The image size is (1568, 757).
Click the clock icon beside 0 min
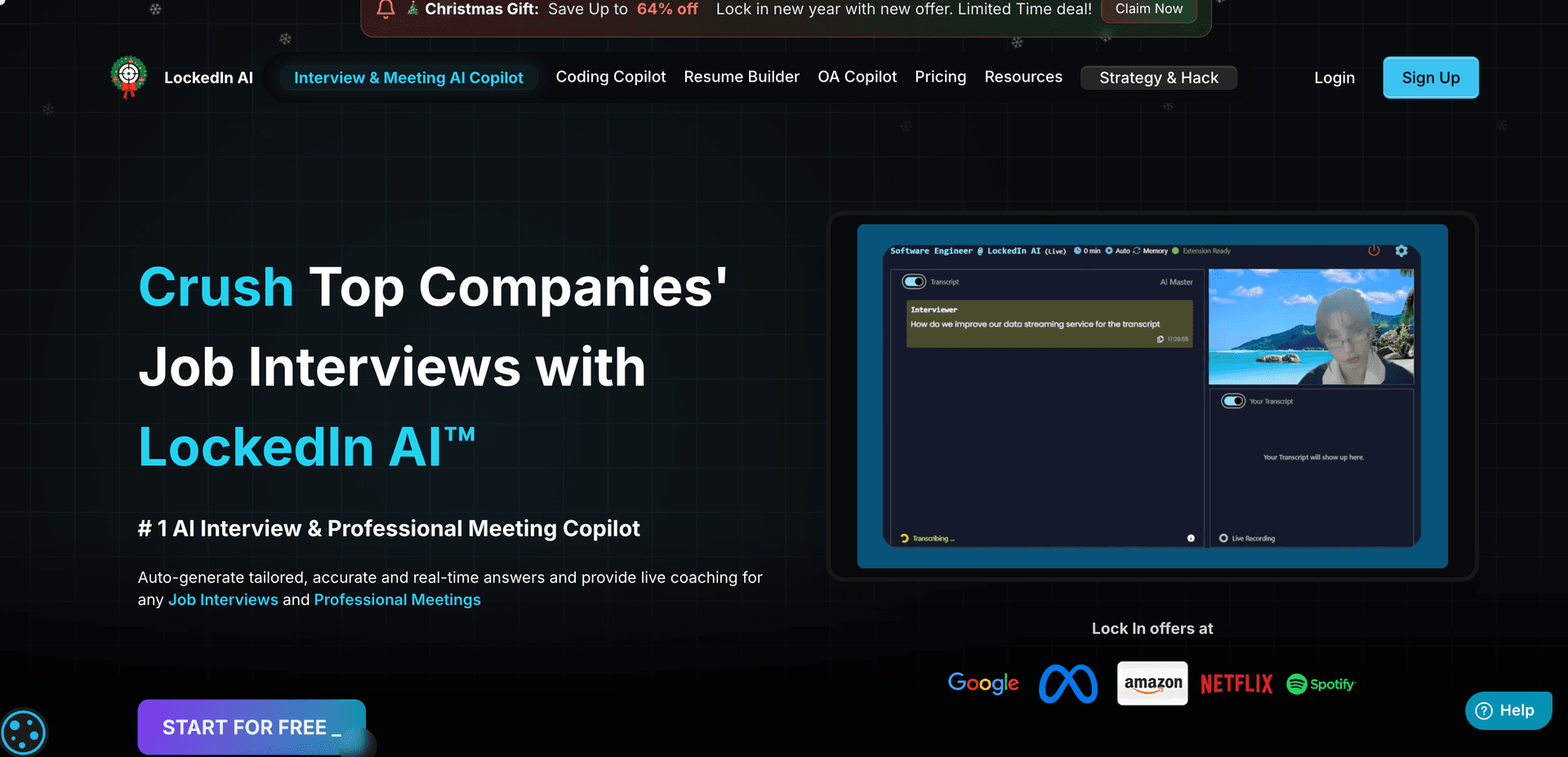[1077, 251]
